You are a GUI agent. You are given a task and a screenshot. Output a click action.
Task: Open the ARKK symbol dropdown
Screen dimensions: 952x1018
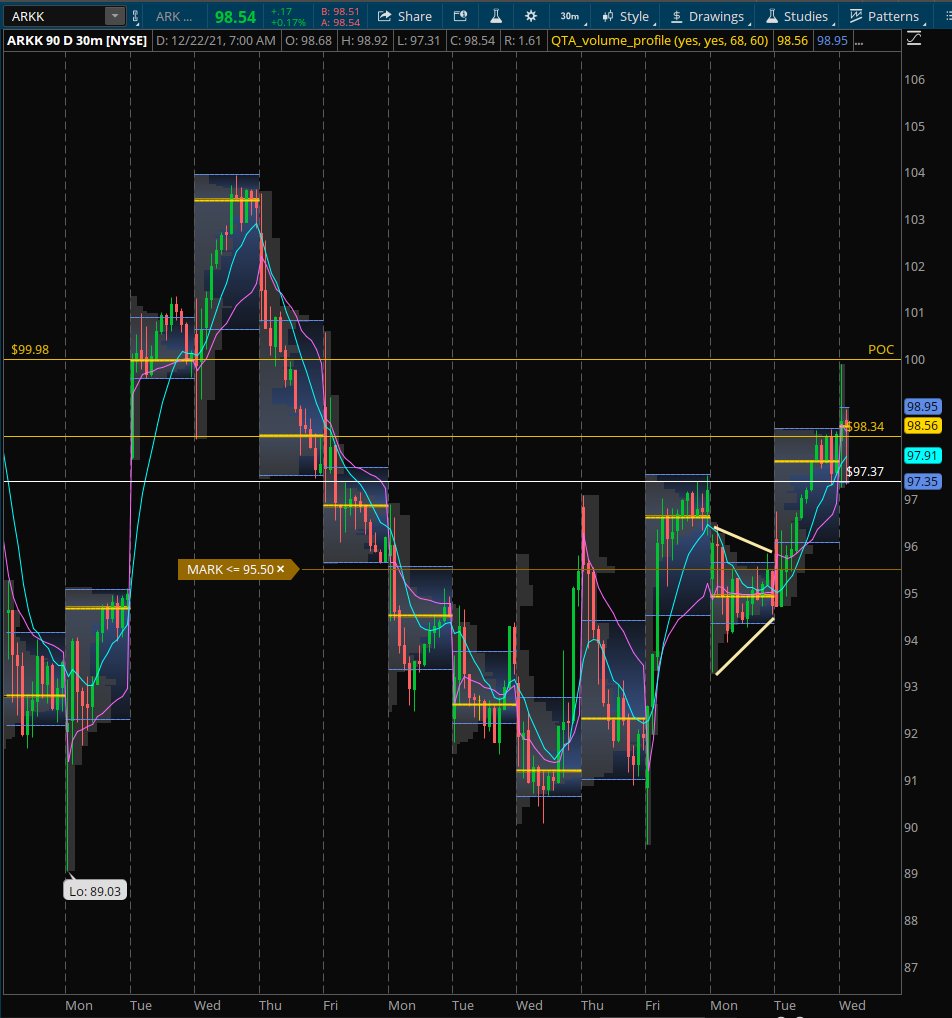112,16
